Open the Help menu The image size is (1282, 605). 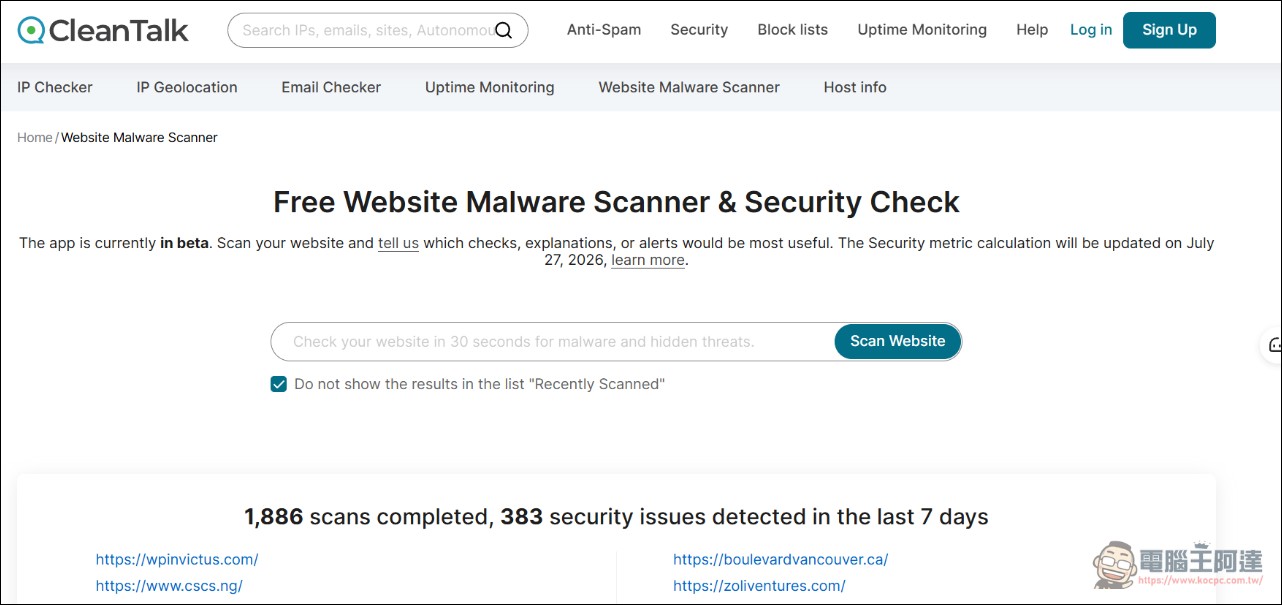click(1032, 30)
